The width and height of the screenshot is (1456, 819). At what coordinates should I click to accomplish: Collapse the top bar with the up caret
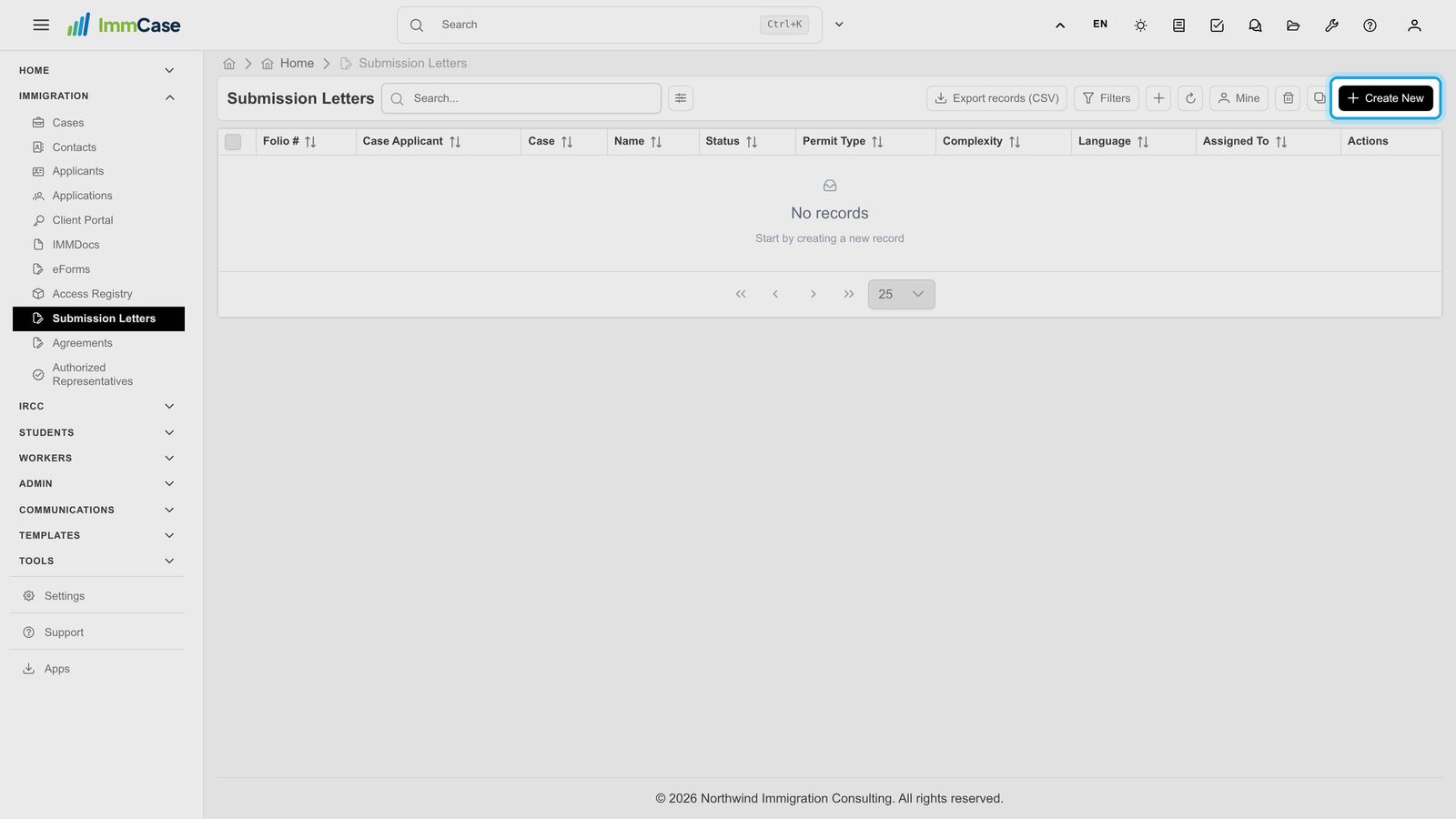click(1060, 25)
